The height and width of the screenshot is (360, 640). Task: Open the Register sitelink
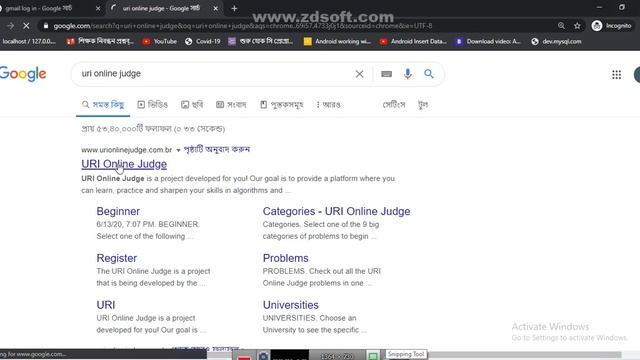(x=116, y=258)
